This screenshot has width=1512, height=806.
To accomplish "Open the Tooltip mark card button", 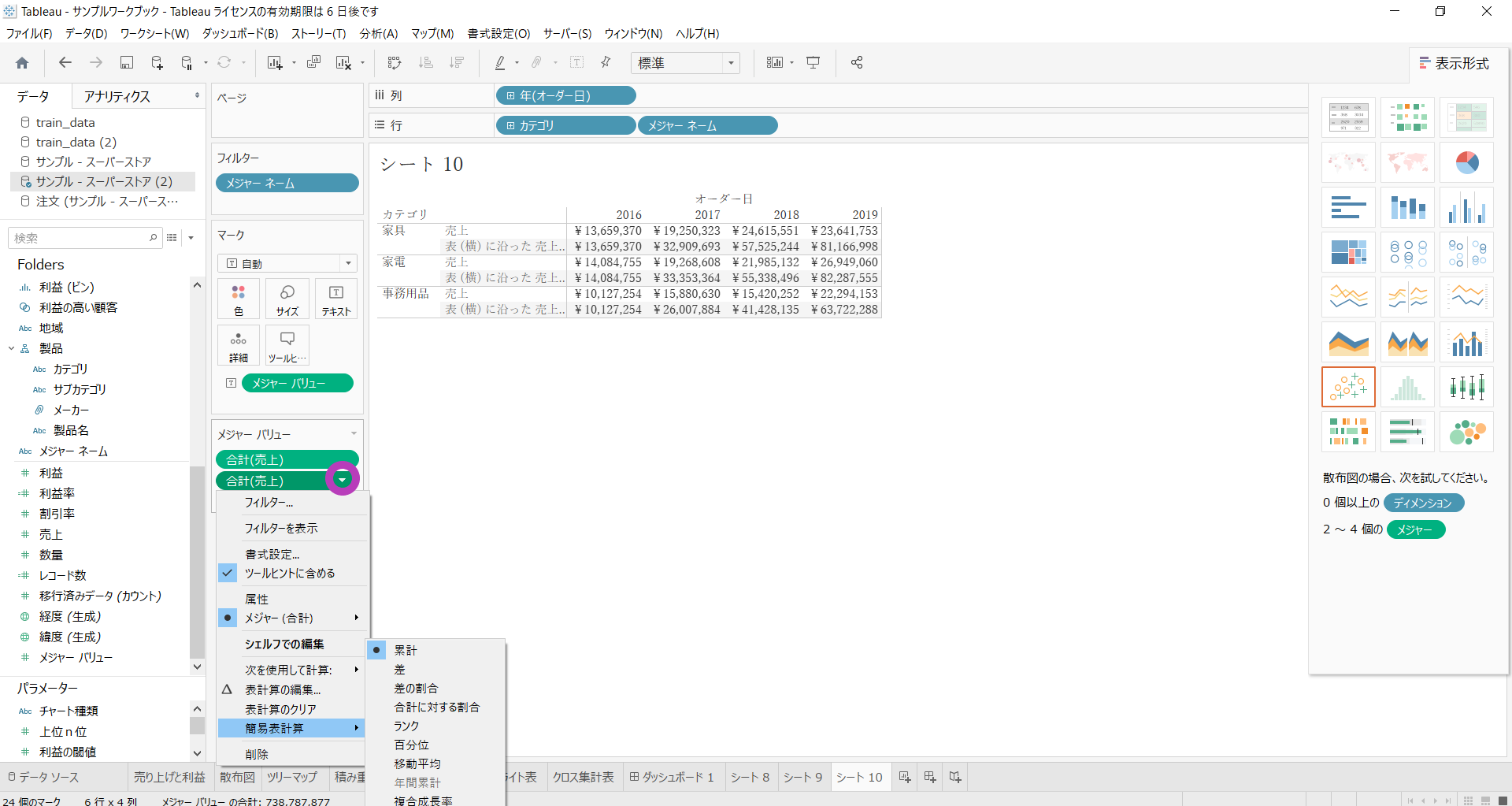I will pos(287,346).
